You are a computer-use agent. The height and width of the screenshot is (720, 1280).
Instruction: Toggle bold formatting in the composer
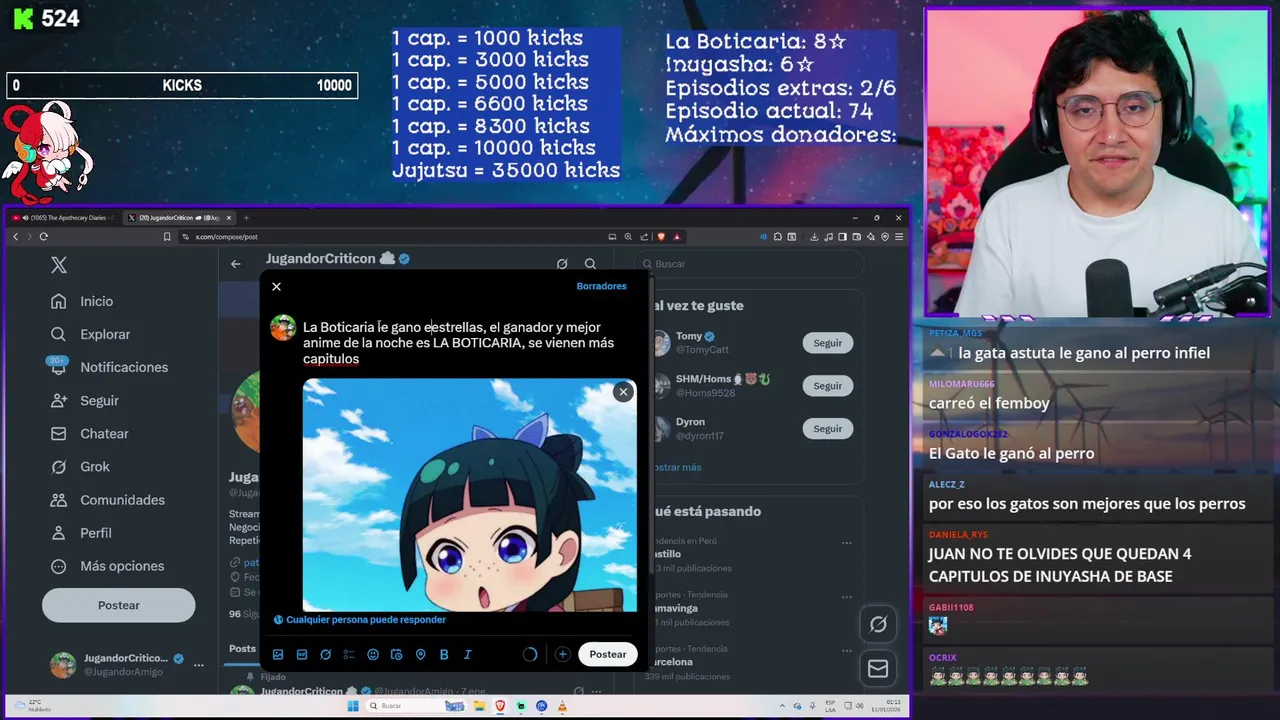[444, 655]
